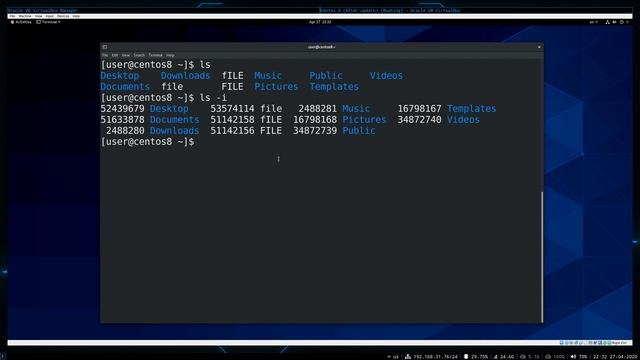Click the volume icon in GNOME top bar
640x360 pixels.
coord(614,22)
